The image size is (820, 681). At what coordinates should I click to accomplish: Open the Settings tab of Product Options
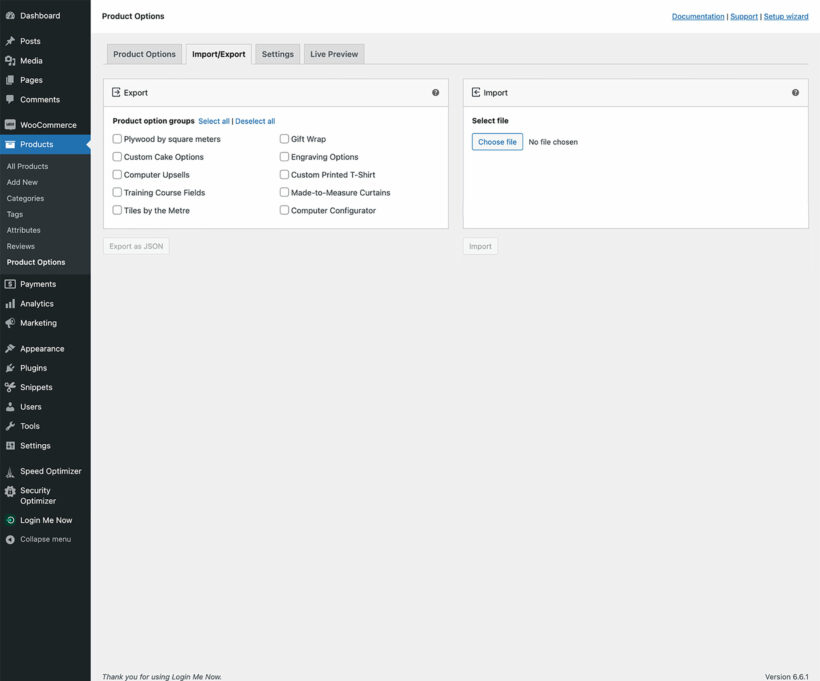click(x=277, y=53)
